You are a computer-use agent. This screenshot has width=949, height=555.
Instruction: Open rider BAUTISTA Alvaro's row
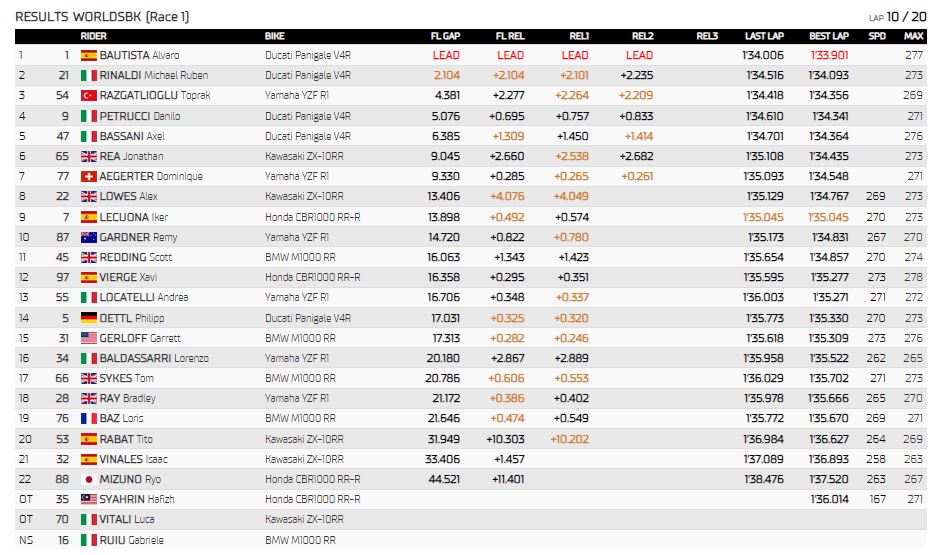point(471,55)
